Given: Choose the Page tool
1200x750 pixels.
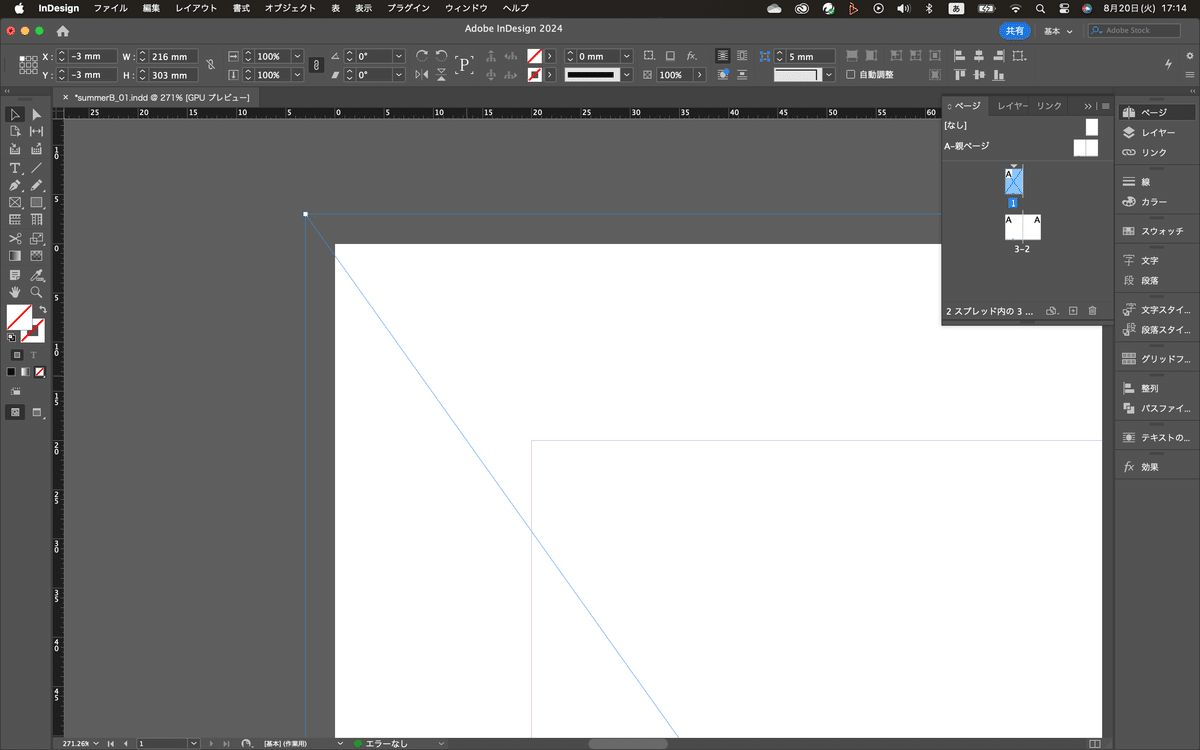Looking at the screenshot, I should click(15, 131).
